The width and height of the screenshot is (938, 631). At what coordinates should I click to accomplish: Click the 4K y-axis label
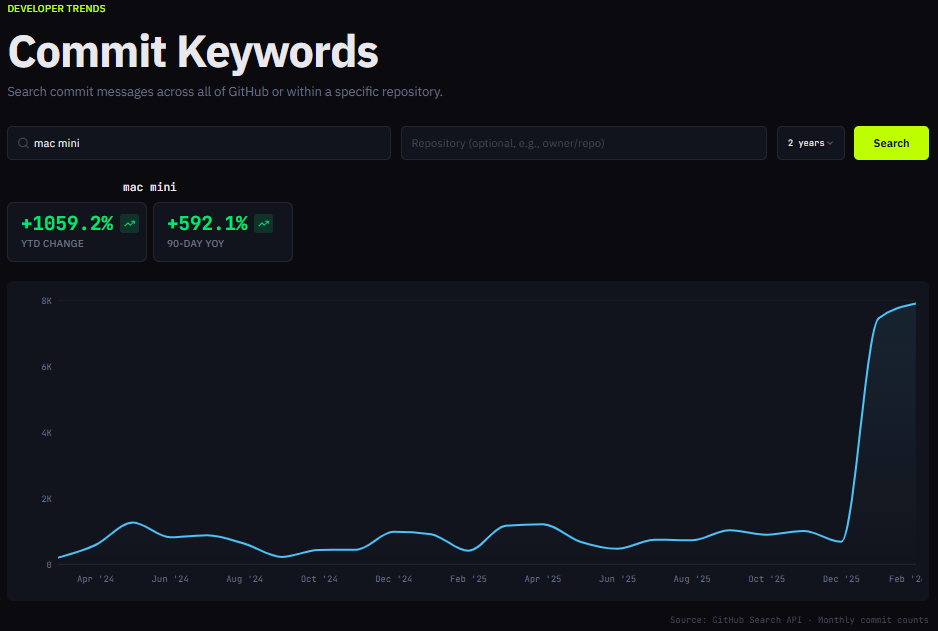pos(47,432)
